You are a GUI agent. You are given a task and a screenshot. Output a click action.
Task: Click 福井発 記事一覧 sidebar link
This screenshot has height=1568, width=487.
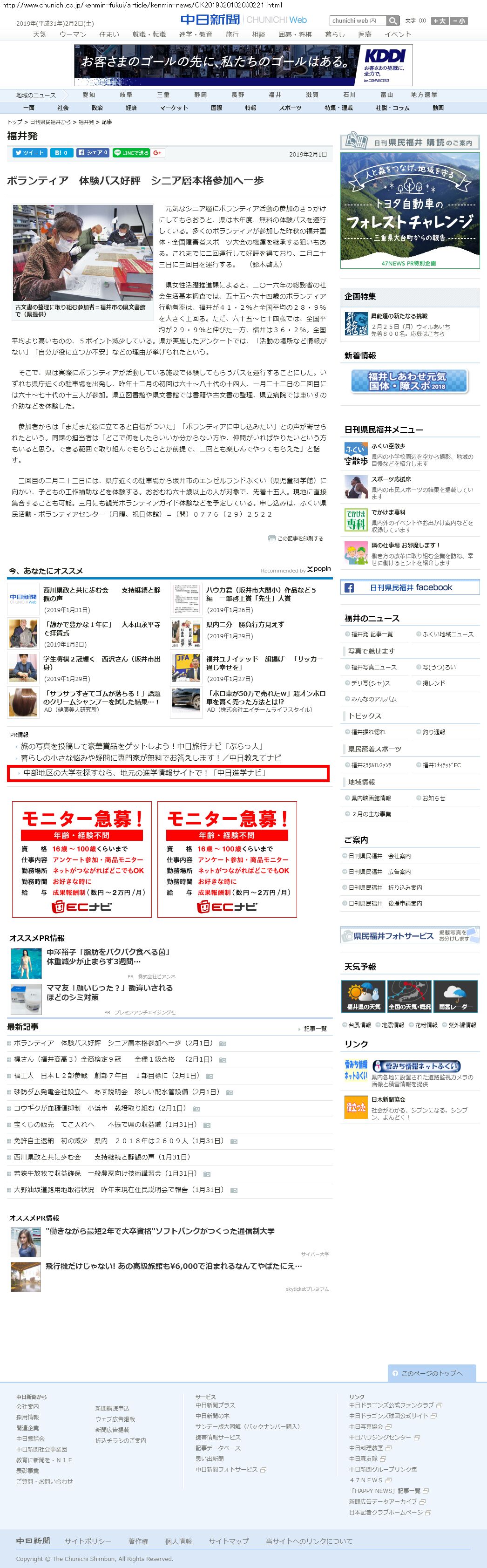[x=372, y=634]
